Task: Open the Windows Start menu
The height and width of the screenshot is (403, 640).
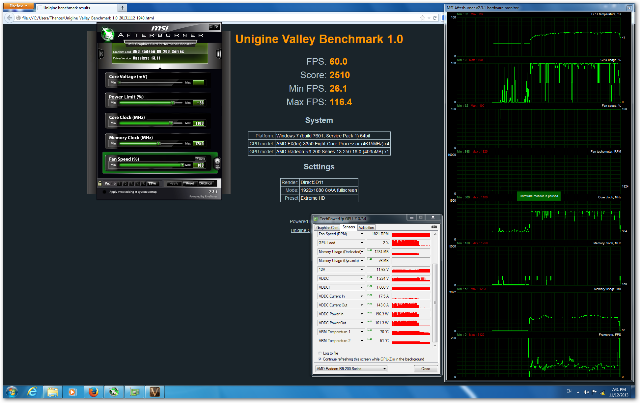Action: (x=11, y=392)
